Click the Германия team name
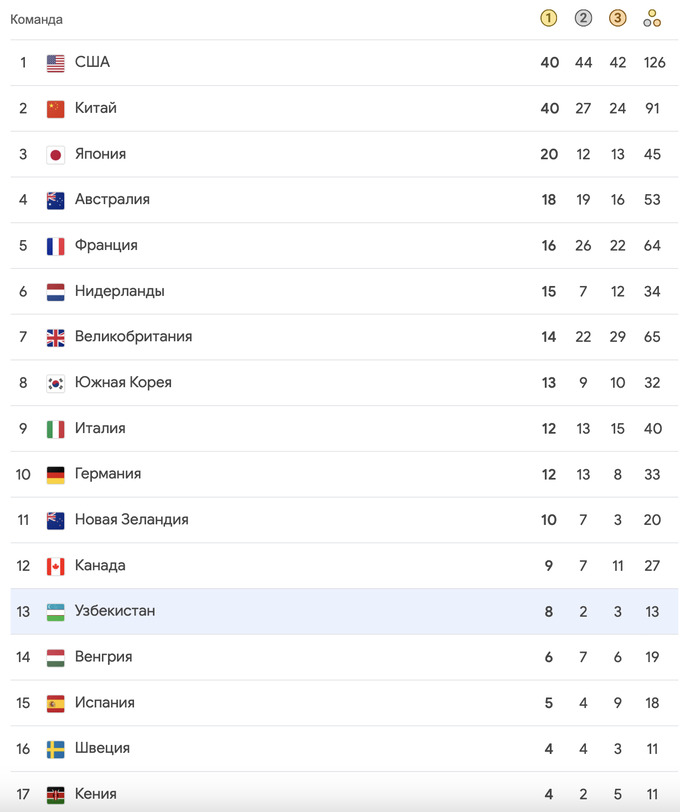Screen dimensions: 680x812 108,474
